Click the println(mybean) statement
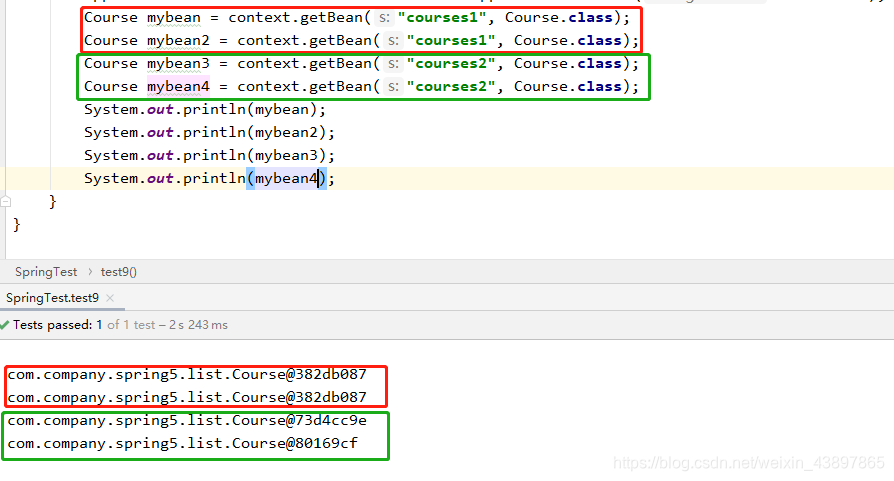894x481 pixels. (x=205, y=109)
